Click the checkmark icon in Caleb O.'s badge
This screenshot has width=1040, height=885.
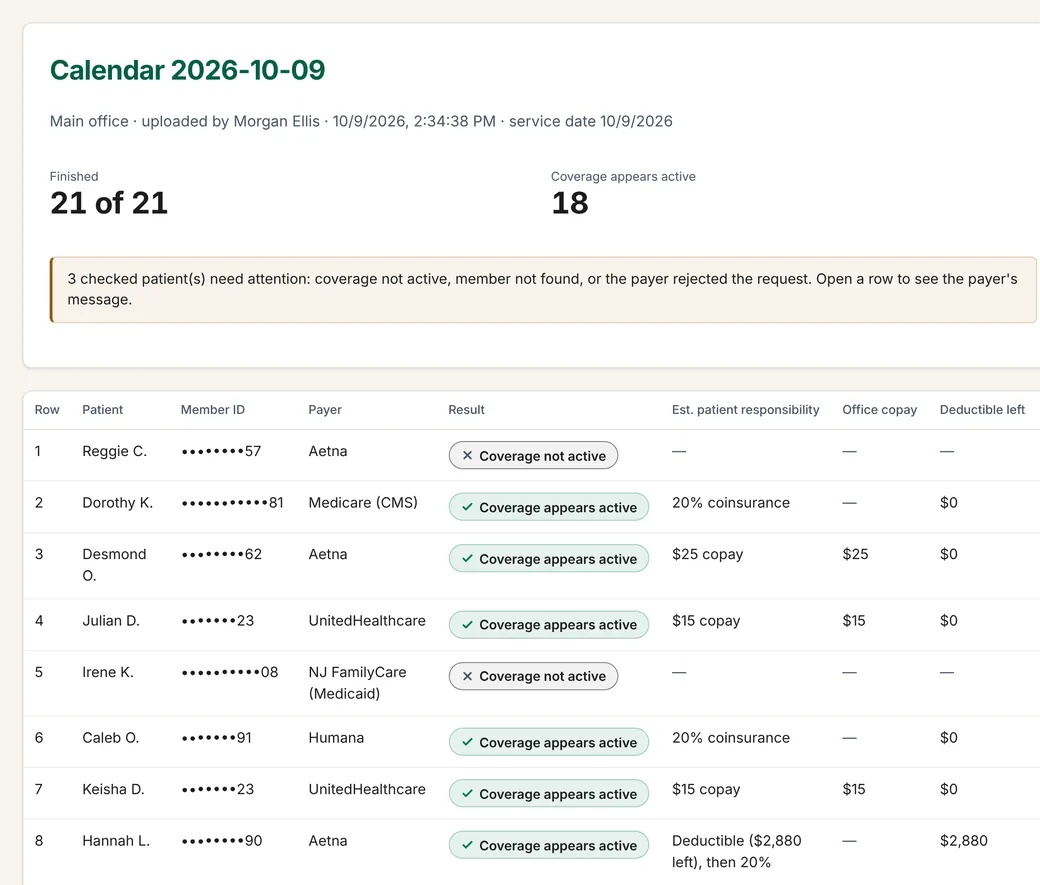(468, 742)
